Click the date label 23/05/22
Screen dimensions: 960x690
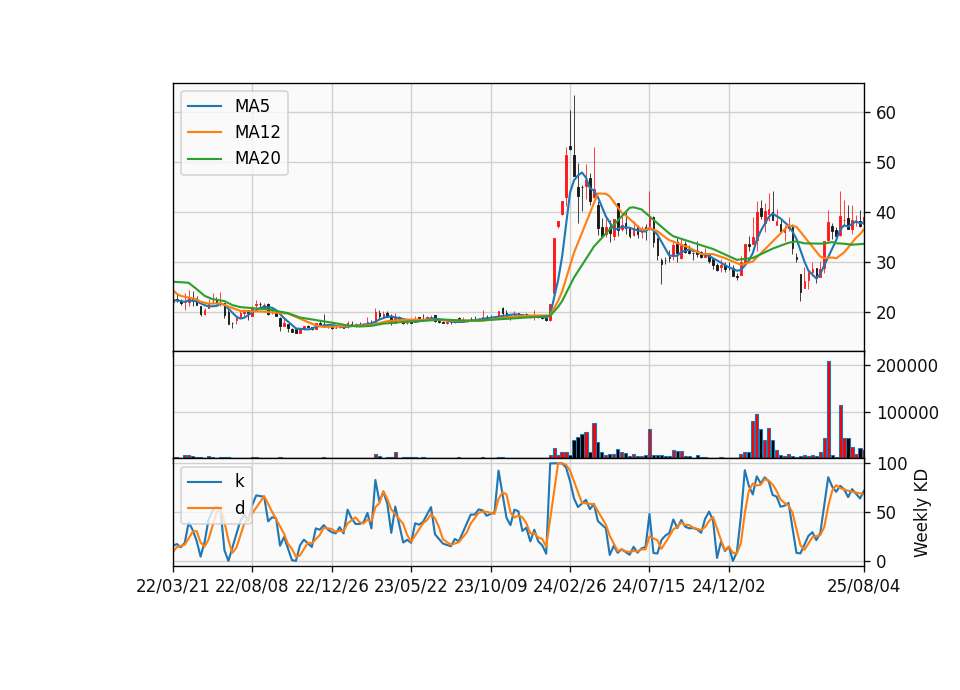[411, 587]
